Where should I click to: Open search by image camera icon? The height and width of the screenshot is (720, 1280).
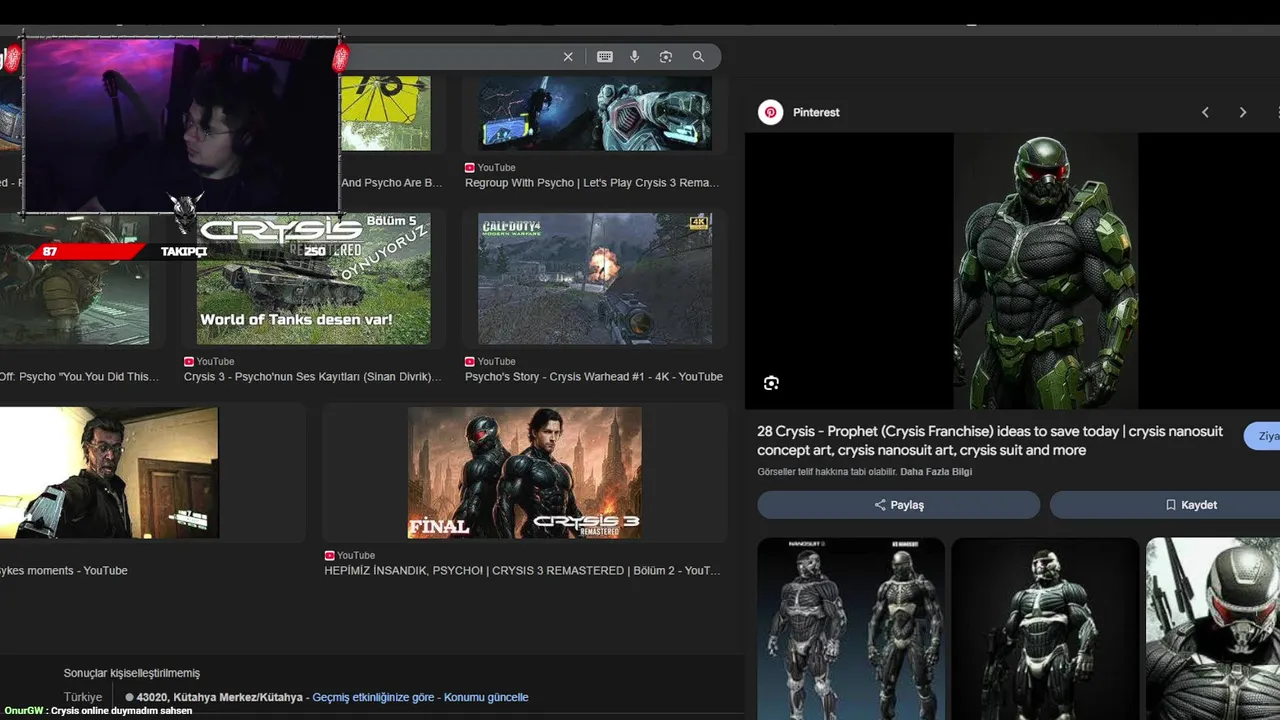666,57
